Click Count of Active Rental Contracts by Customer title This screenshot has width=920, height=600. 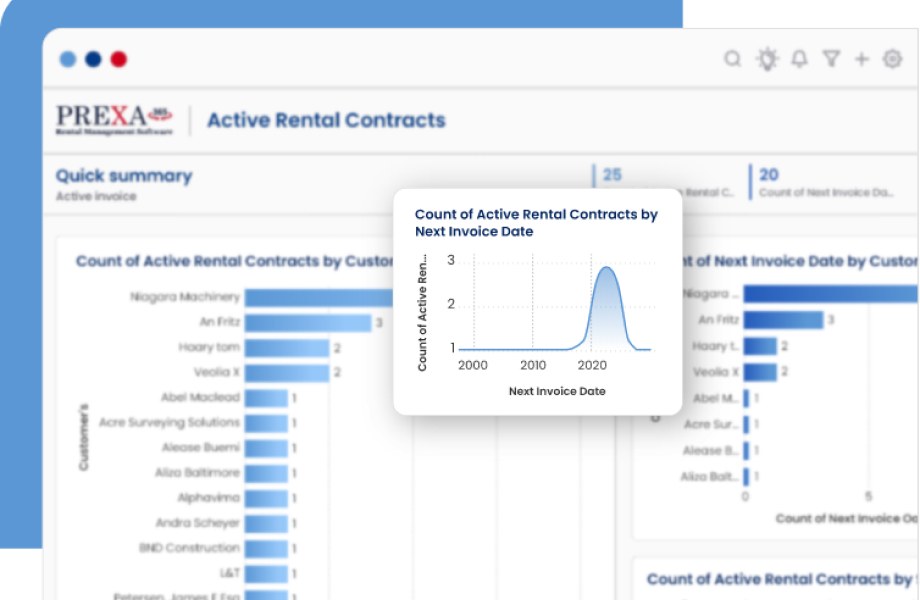click(x=235, y=261)
